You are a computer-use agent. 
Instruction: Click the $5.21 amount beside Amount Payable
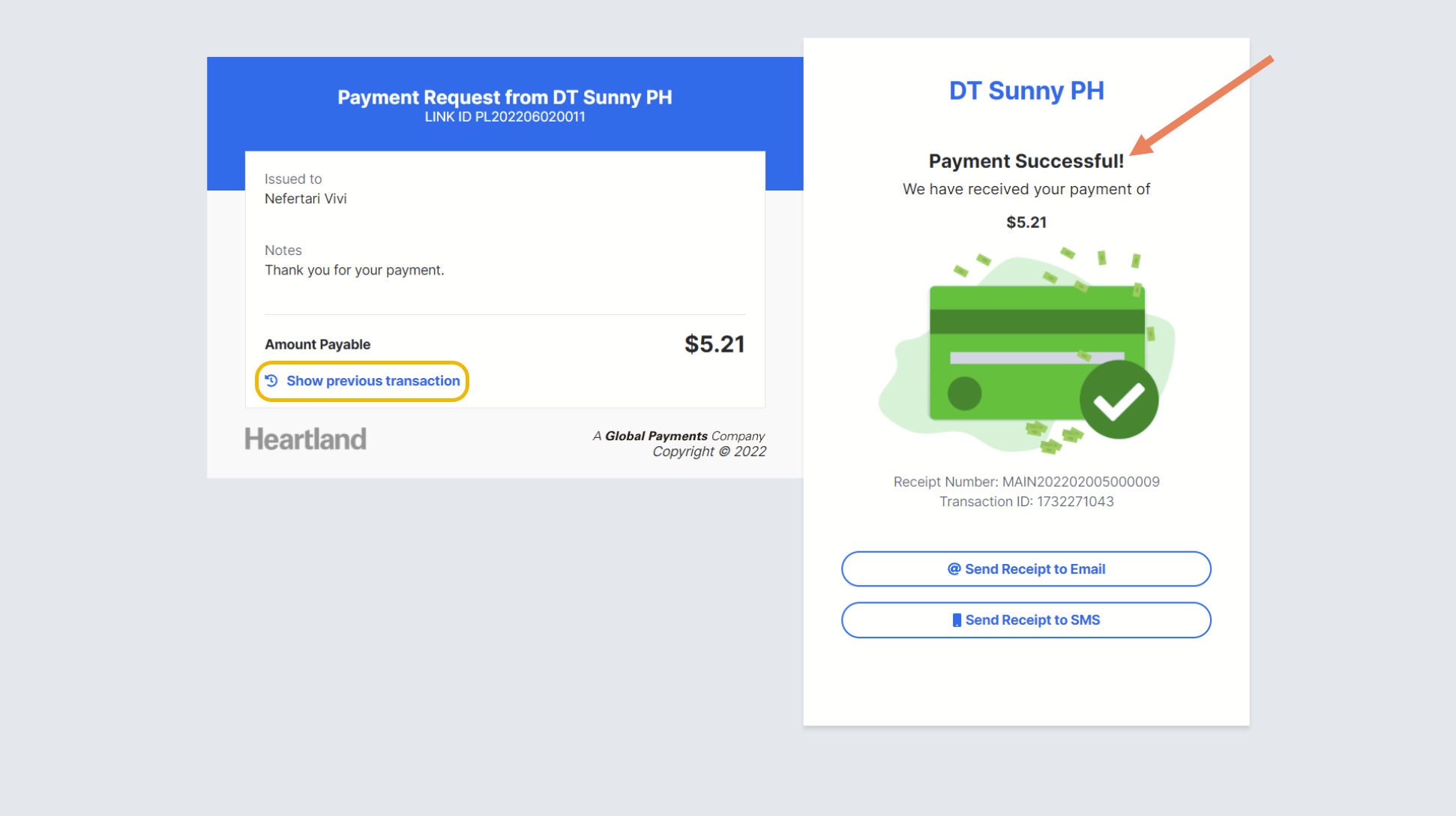pyautogui.click(x=714, y=344)
